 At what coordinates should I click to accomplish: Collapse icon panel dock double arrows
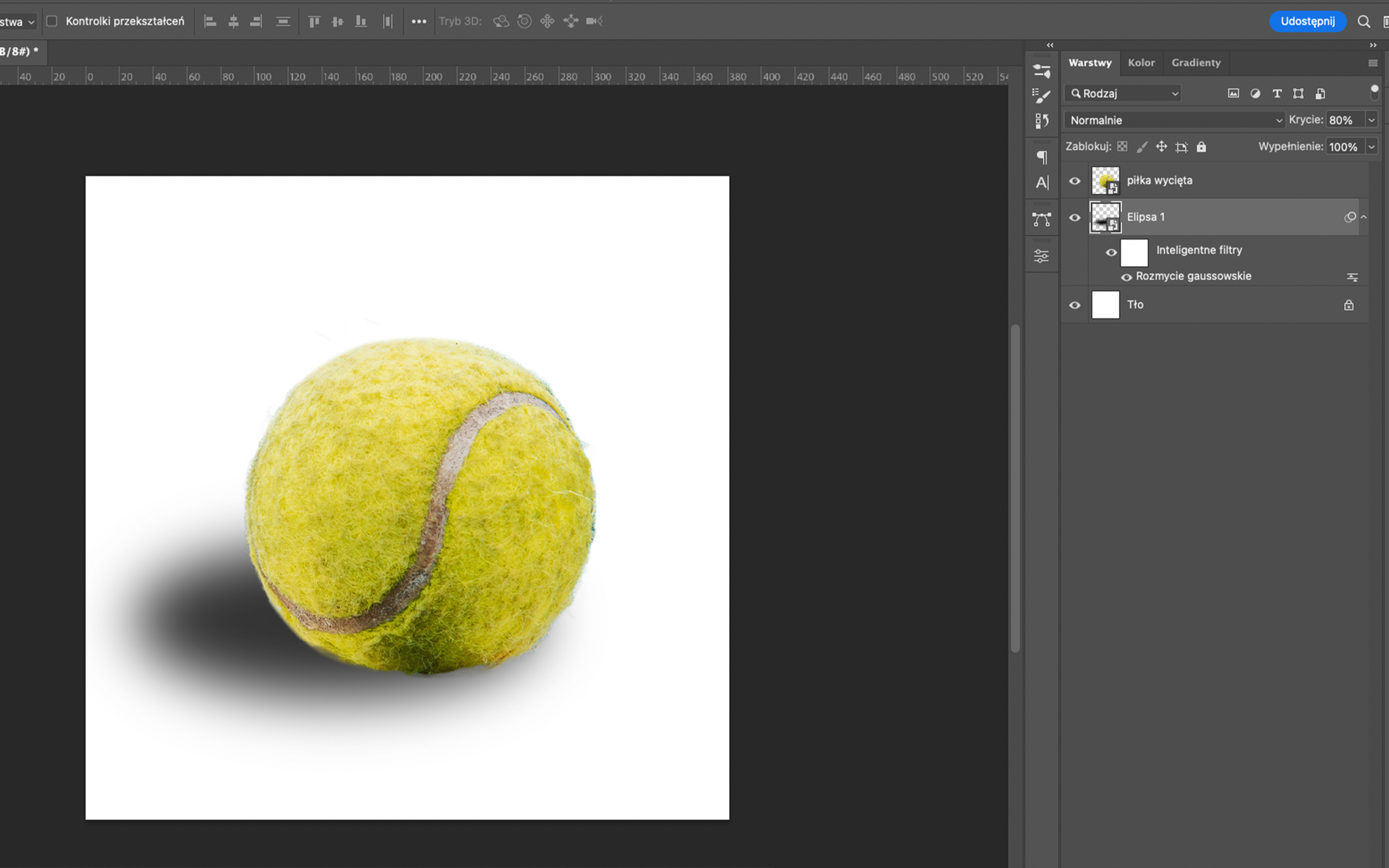point(1050,45)
